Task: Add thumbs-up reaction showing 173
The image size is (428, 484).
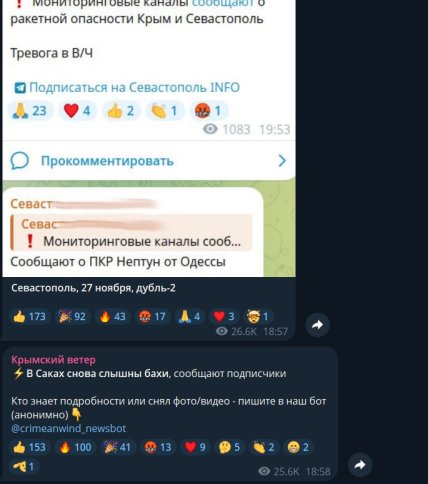Action: (x=29, y=316)
